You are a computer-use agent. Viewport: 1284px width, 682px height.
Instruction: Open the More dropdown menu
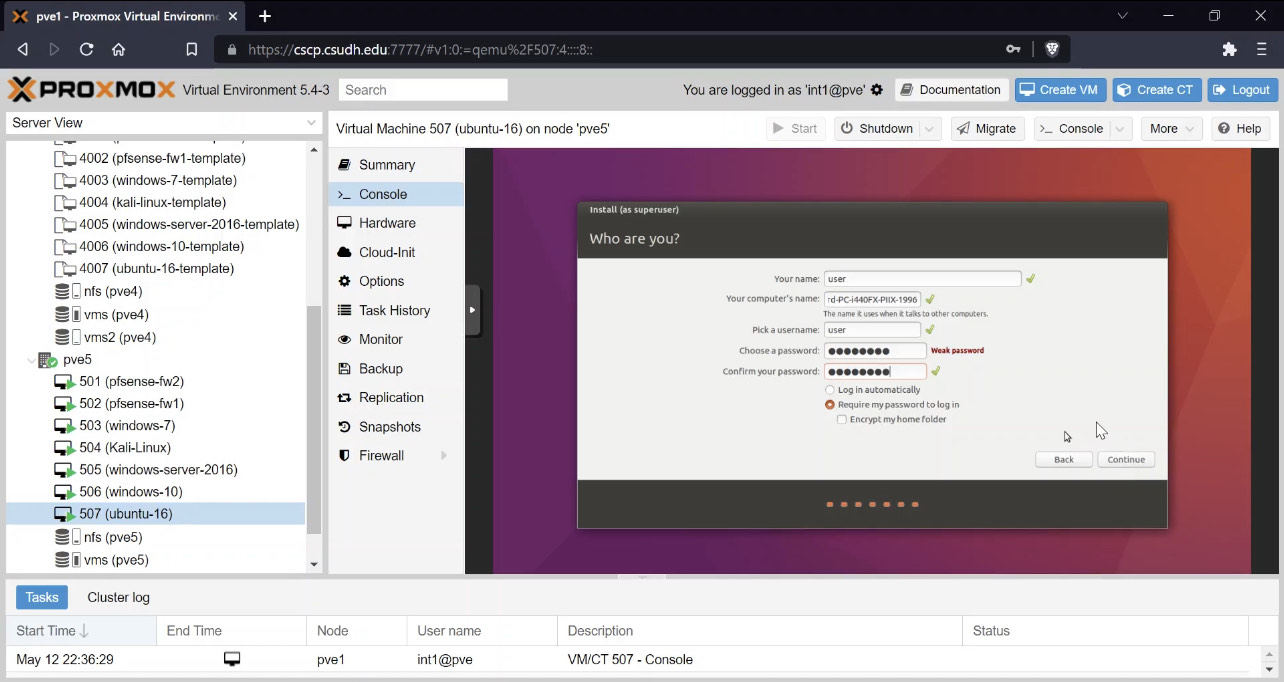(x=1170, y=129)
